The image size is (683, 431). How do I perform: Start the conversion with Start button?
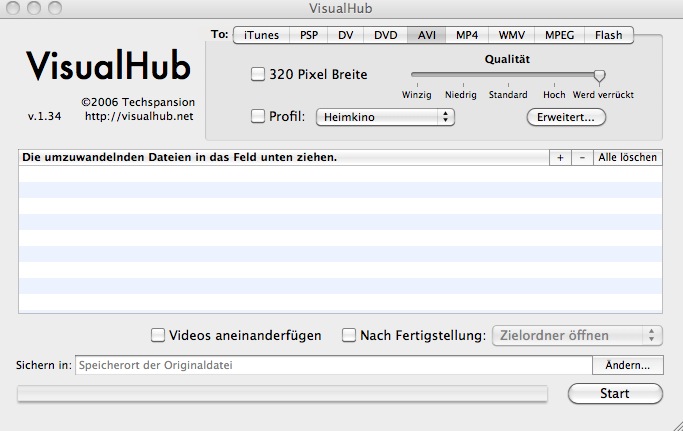tap(615, 394)
